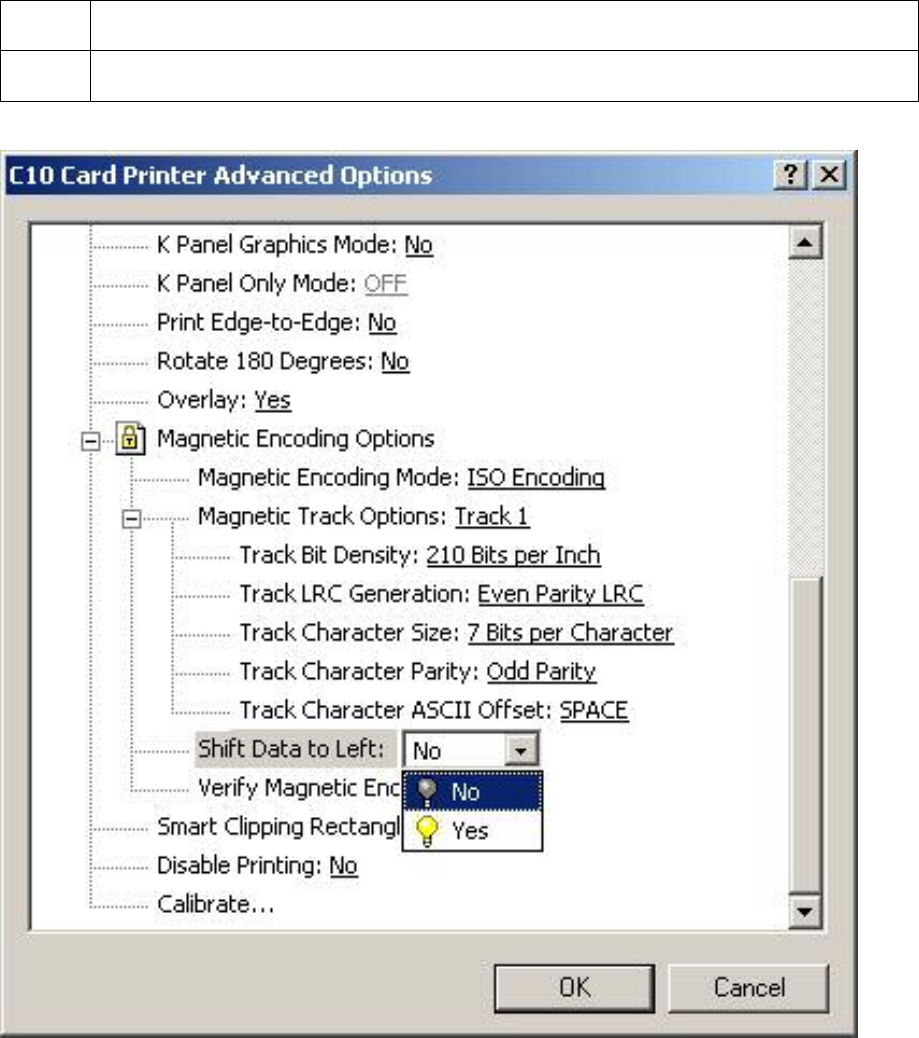Screen dimensions: 919x1038
Task: Click scrollbar up arrow
Action: click(805, 242)
